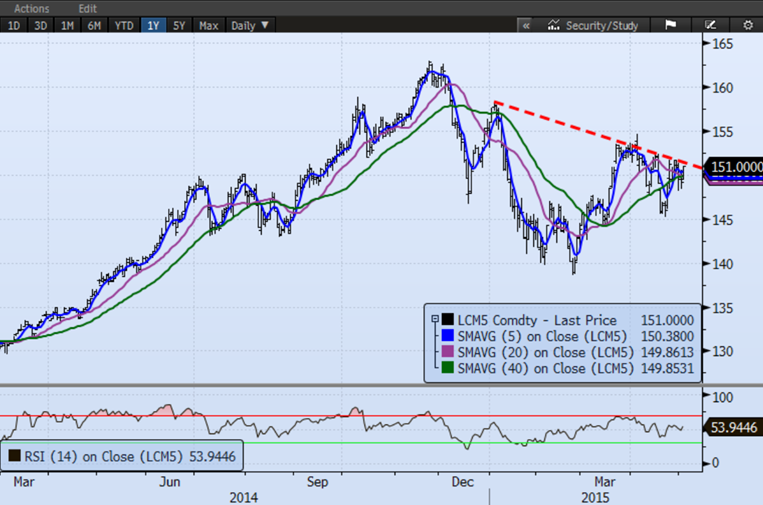Open the Edit menu
This screenshot has width=763, height=505.
pos(88,7)
